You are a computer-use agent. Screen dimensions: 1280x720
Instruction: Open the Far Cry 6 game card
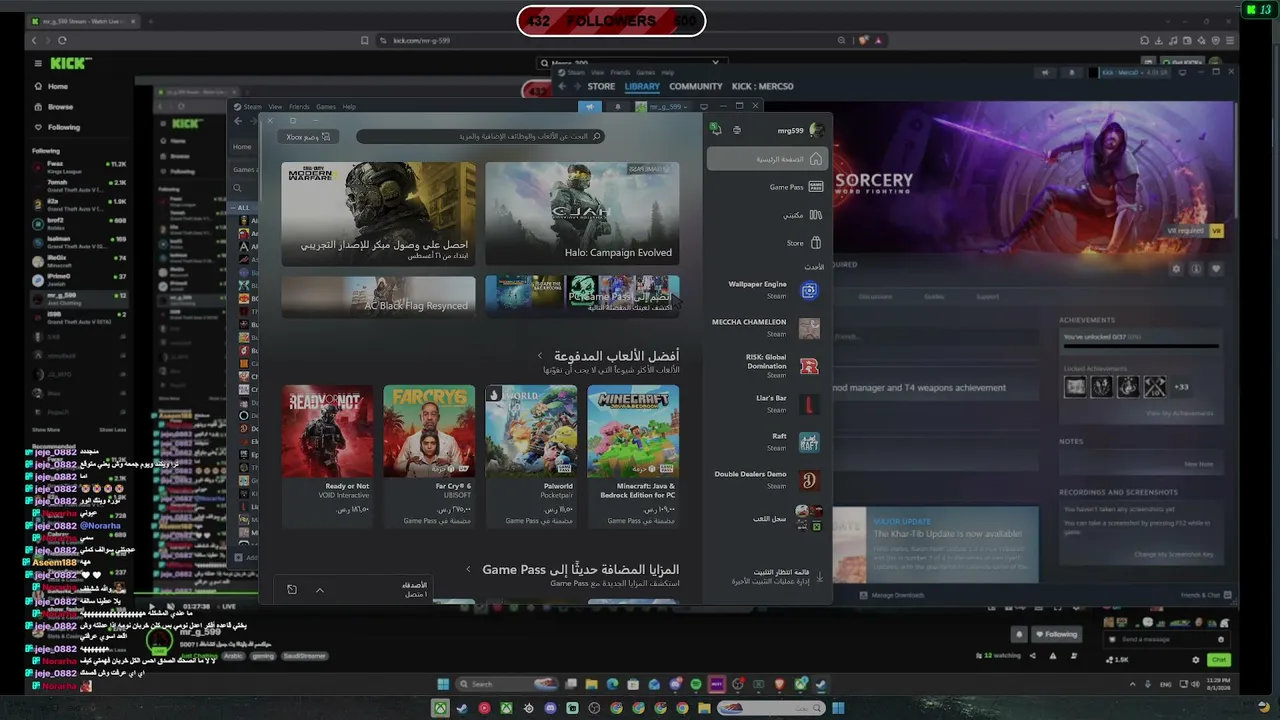point(429,455)
